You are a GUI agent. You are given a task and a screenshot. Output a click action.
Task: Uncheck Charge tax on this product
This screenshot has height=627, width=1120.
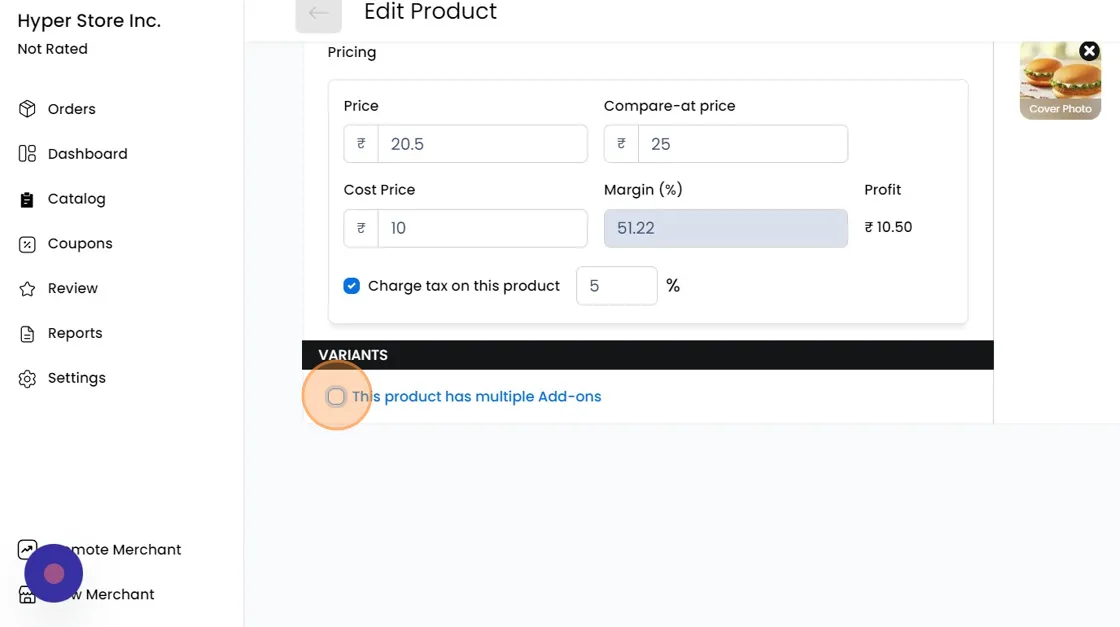[352, 286]
